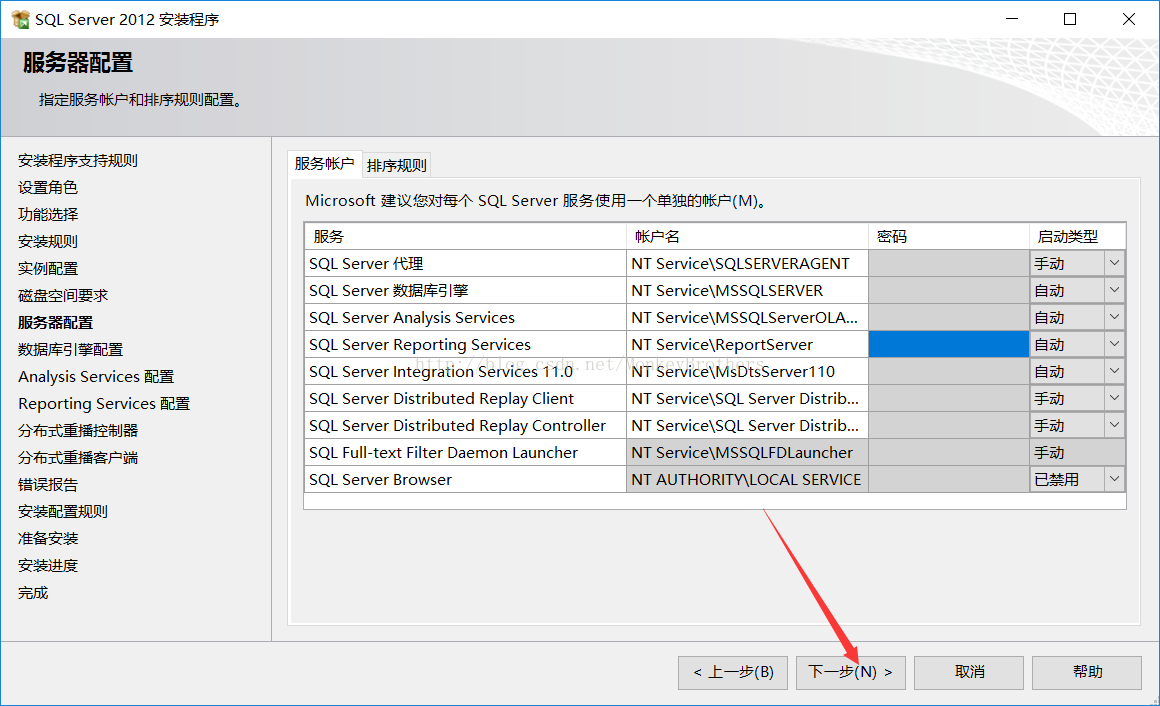This screenshot has height=706, width=1160.
Task: Click 安装配置规则 step in sidebar
Action: pos(63,511)
